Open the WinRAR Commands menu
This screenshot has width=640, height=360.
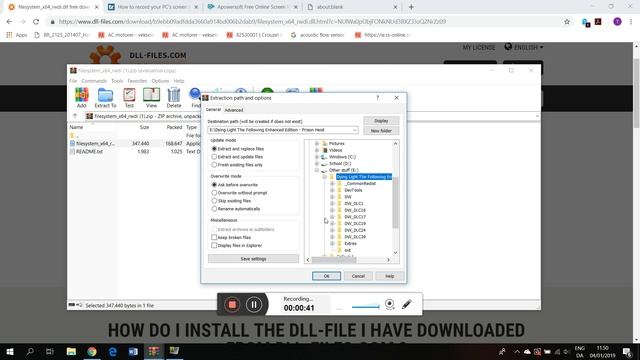pyautogui.click(x=94, y=81)
